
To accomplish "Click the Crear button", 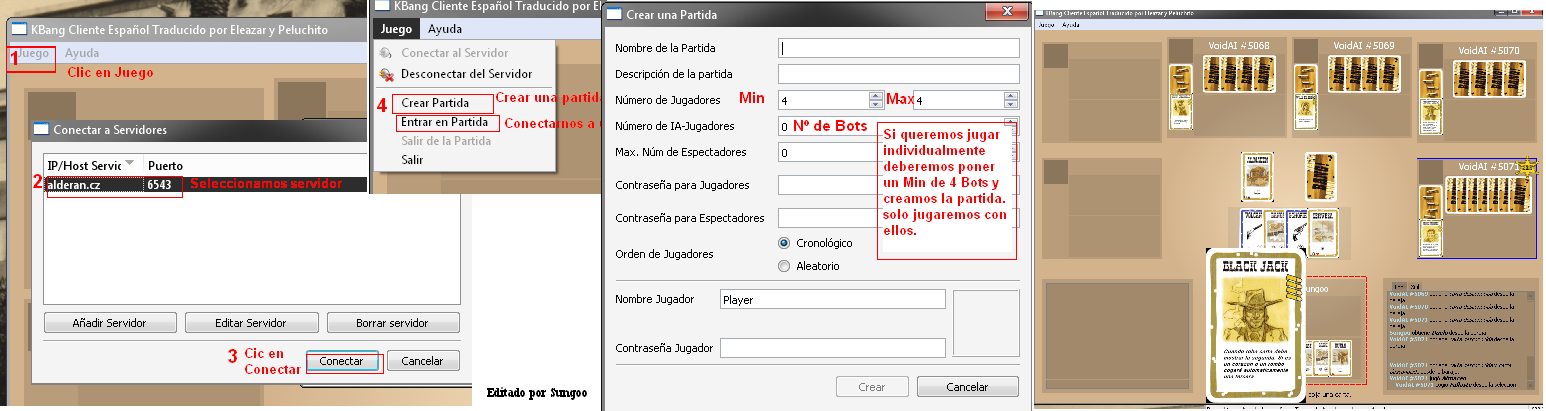I will click(x=871, y=387).
